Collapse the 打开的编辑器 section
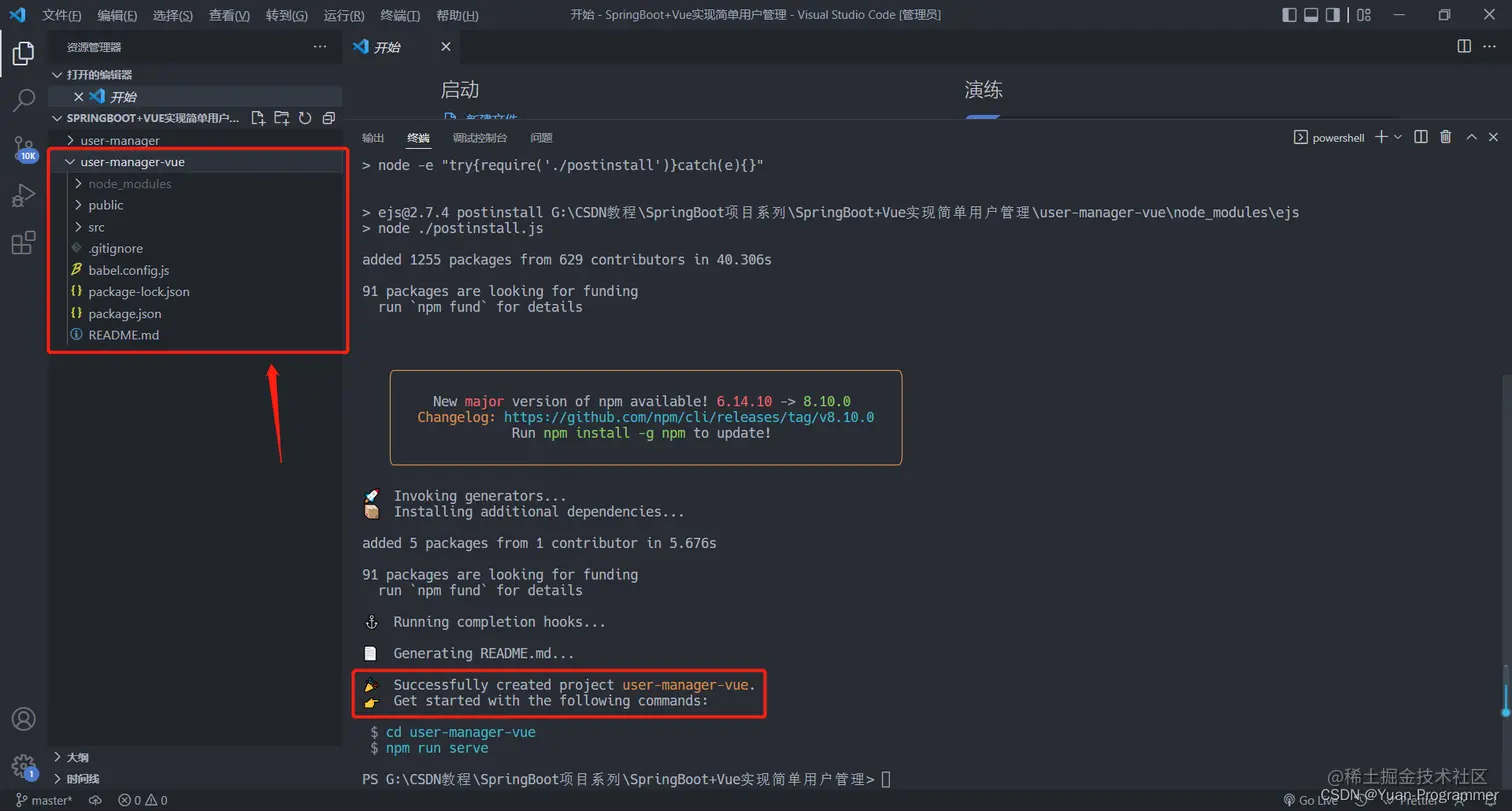The height and width of the screenshot is (811, 1512). tap(195, 75)
